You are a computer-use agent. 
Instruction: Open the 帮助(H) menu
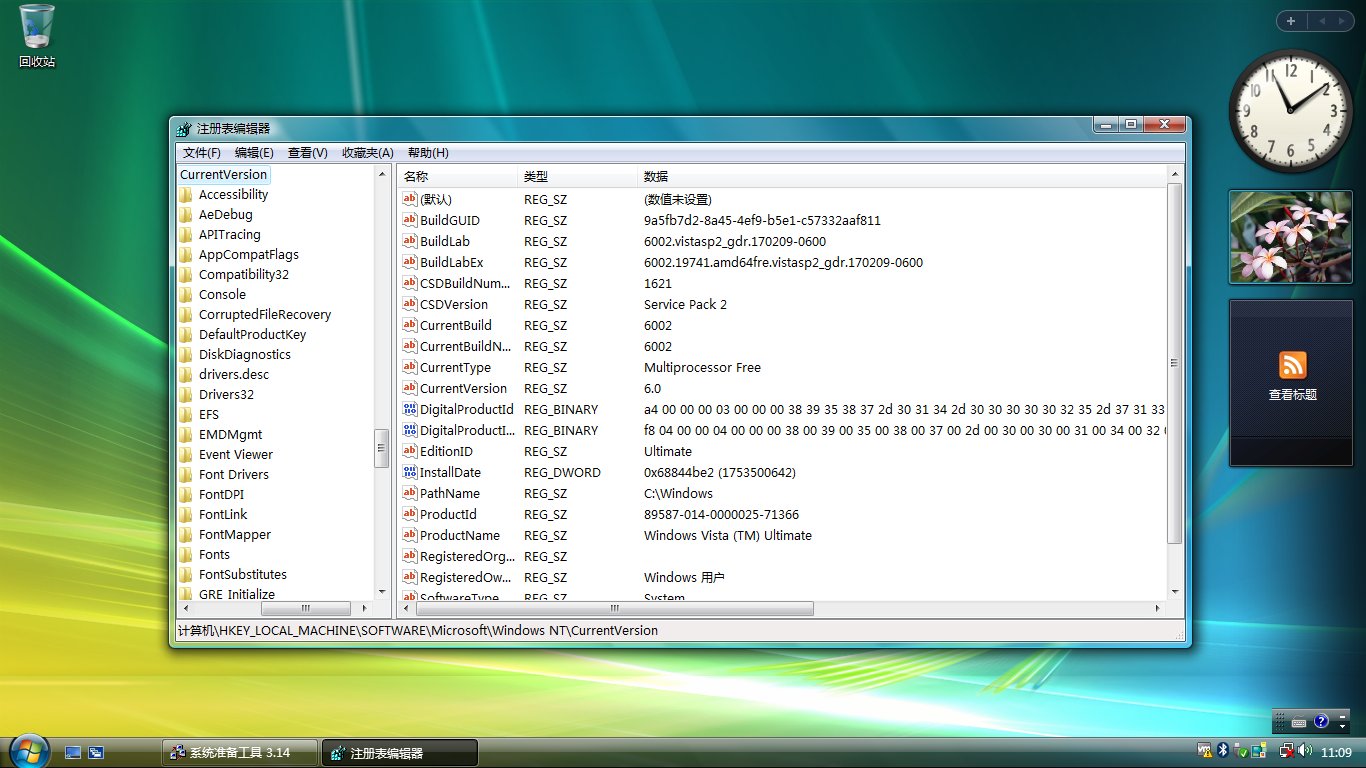click(x=428, y=153)
